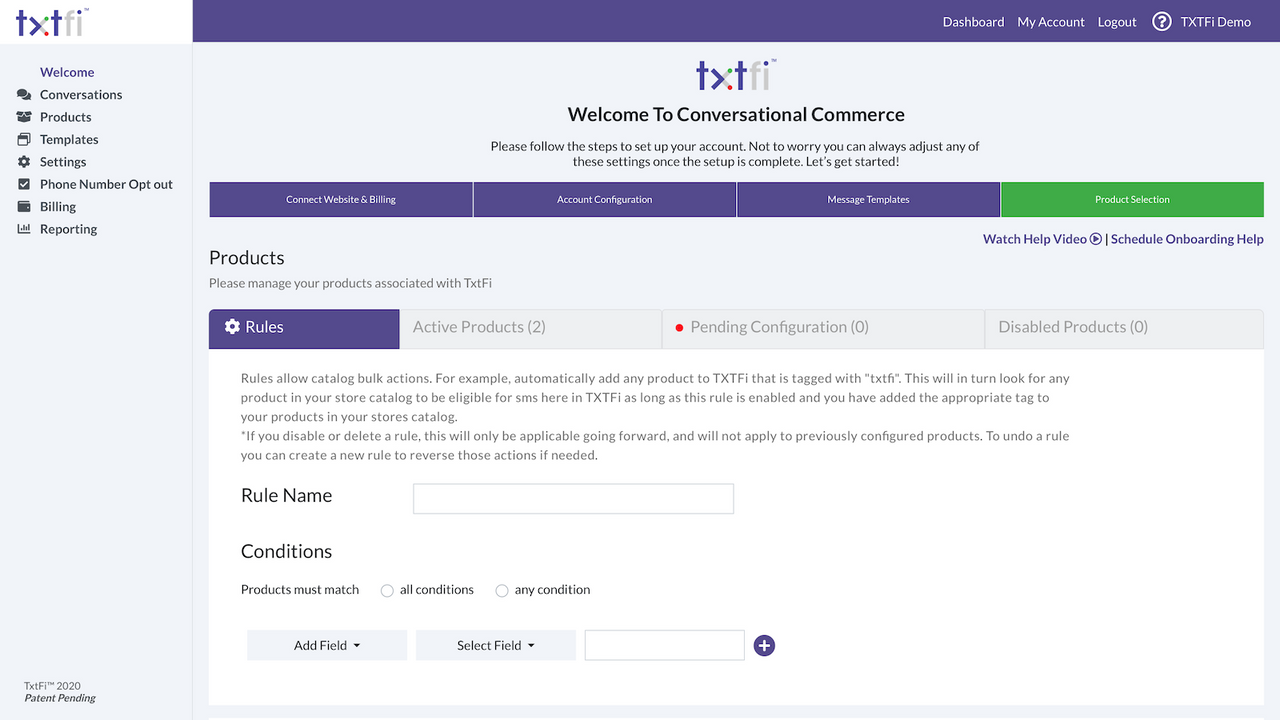Click the Schedule Onboarding Help link
Viewport: 1280px width, 720px height.
point(1186,238)
